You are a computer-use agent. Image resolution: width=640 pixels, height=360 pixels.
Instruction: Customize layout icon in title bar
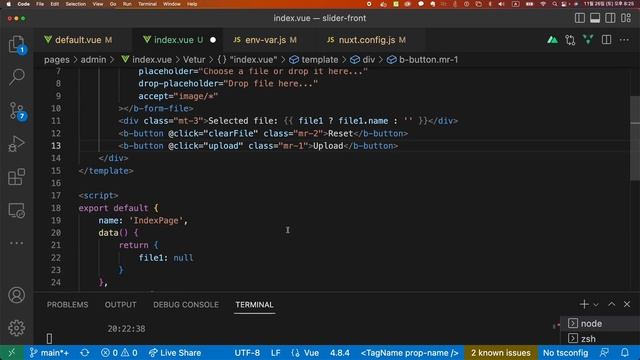coord(626,18)
